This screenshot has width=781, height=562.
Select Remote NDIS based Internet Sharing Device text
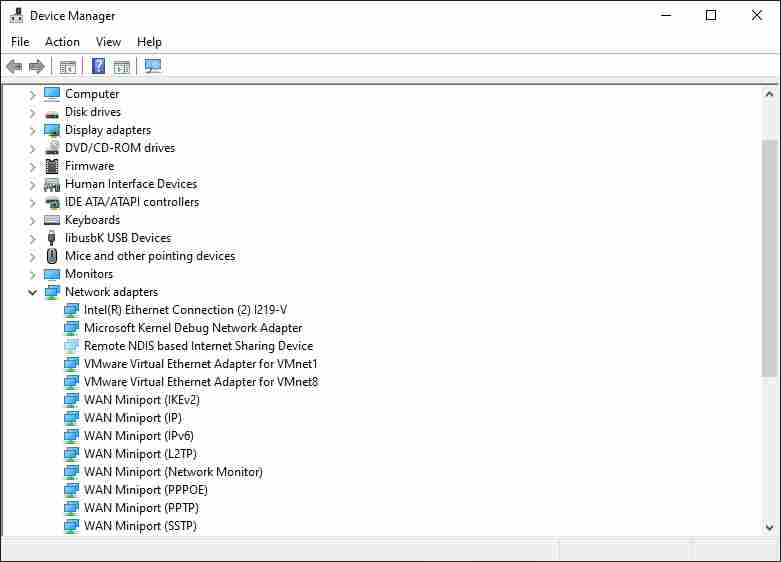(198, 346)
